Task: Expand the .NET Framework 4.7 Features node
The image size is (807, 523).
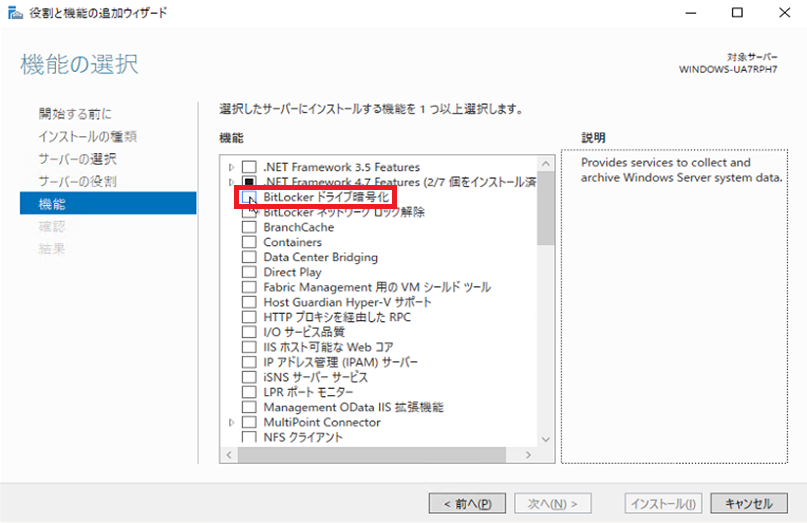Action: [232, 182]
